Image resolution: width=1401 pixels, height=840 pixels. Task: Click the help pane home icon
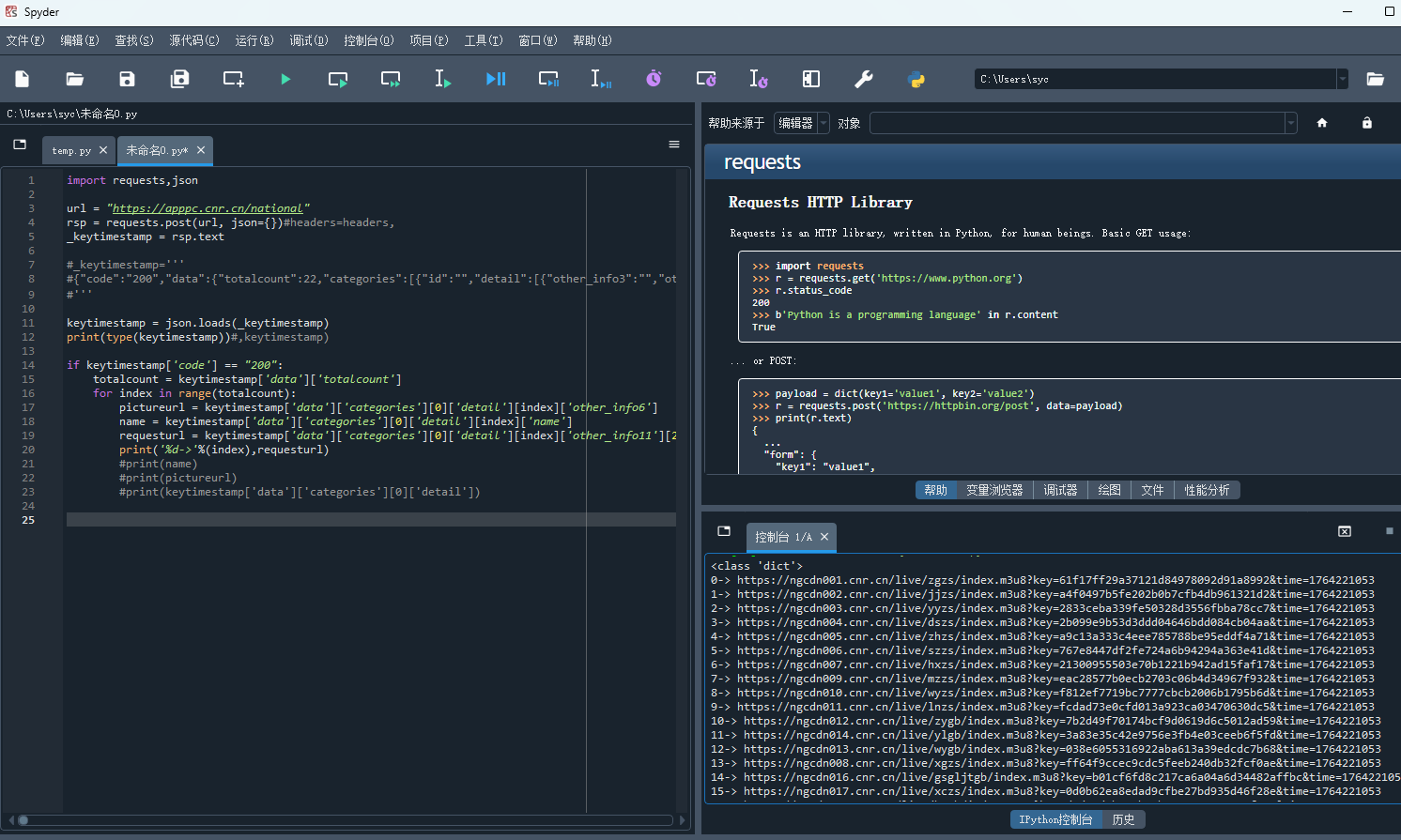(x=1321, y=123)
